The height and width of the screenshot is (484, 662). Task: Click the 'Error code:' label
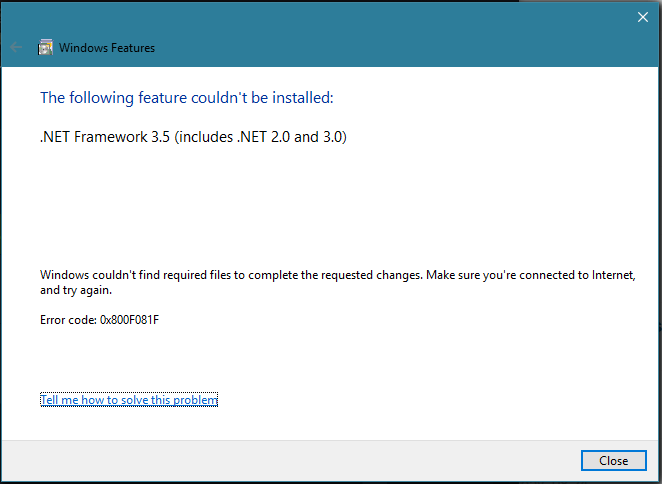68,320
